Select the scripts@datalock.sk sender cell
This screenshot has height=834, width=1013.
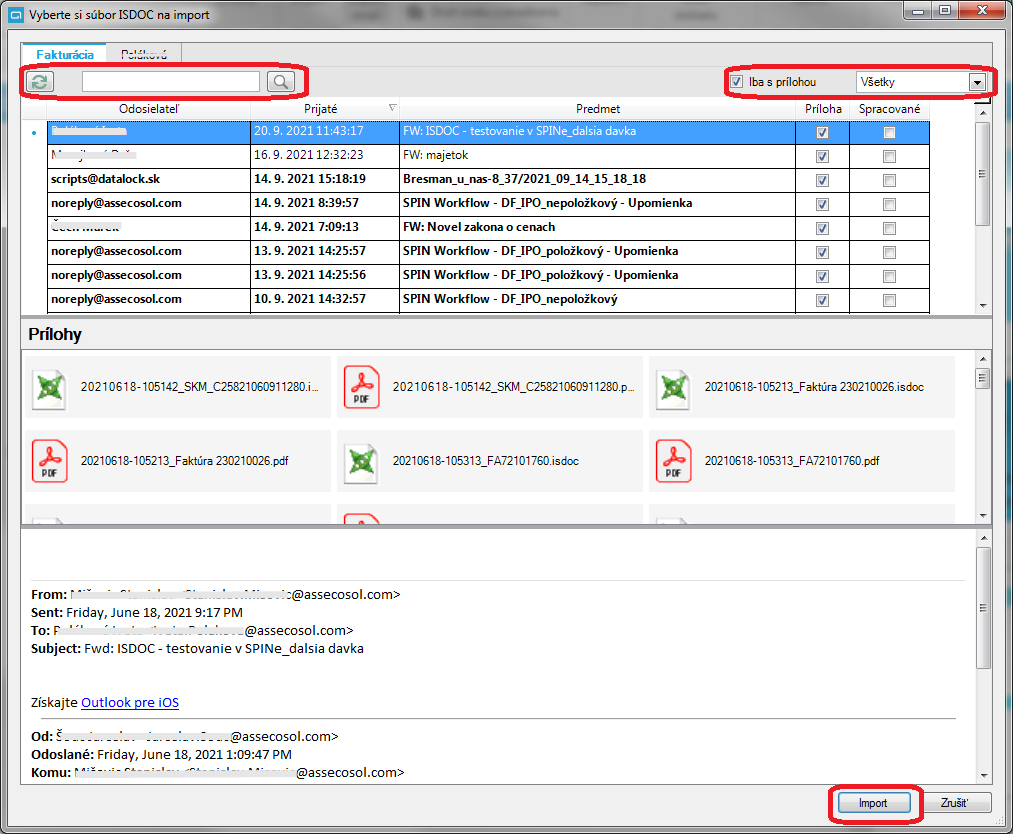149,179
